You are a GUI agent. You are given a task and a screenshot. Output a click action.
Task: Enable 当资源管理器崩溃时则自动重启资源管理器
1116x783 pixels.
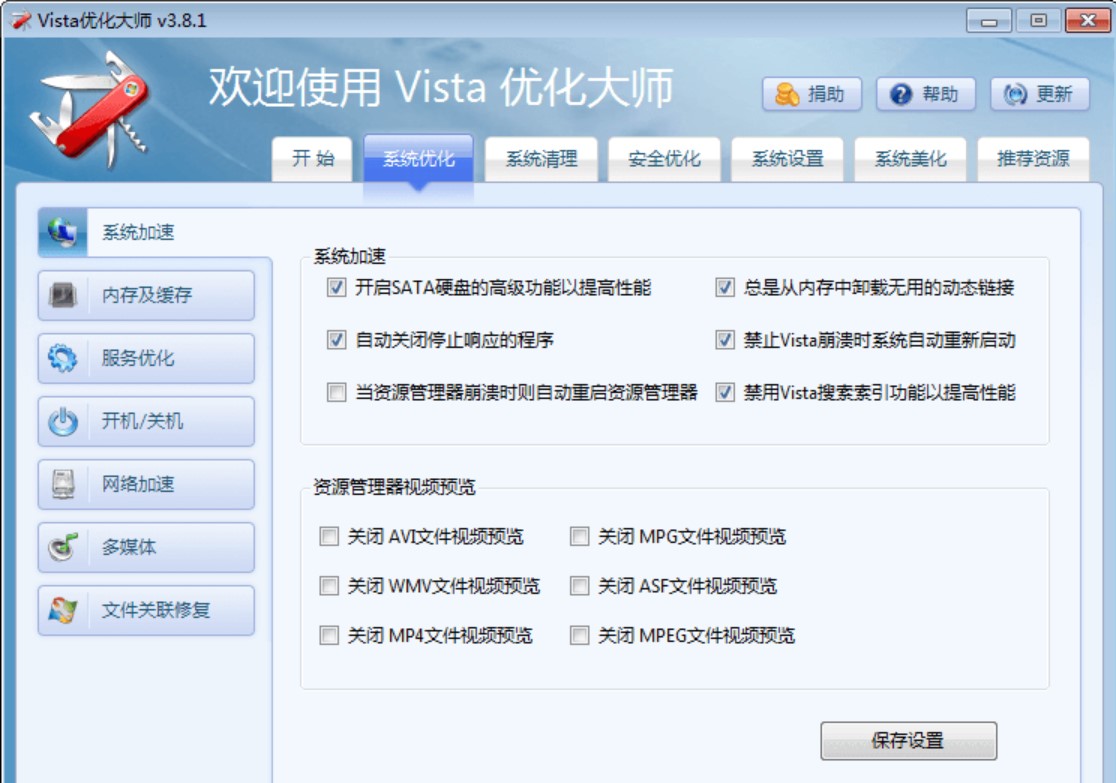[x=336, y=392]
